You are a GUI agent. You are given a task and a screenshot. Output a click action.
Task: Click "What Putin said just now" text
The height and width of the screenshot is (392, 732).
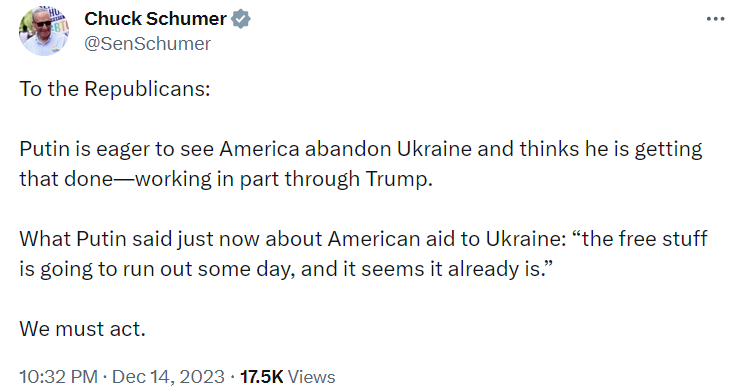click(x=139, y=239)
